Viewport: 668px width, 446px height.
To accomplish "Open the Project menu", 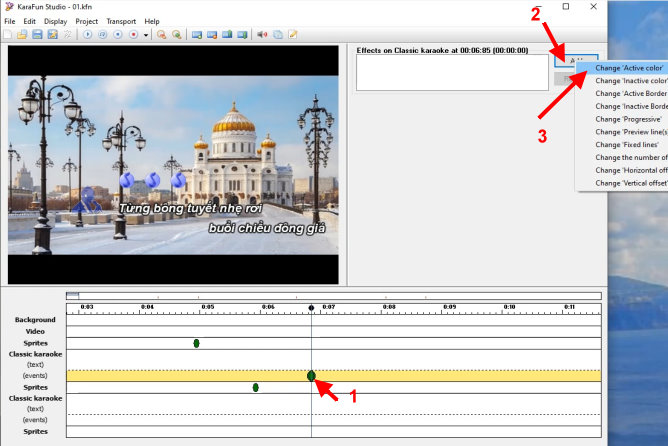I will [86, 21].
